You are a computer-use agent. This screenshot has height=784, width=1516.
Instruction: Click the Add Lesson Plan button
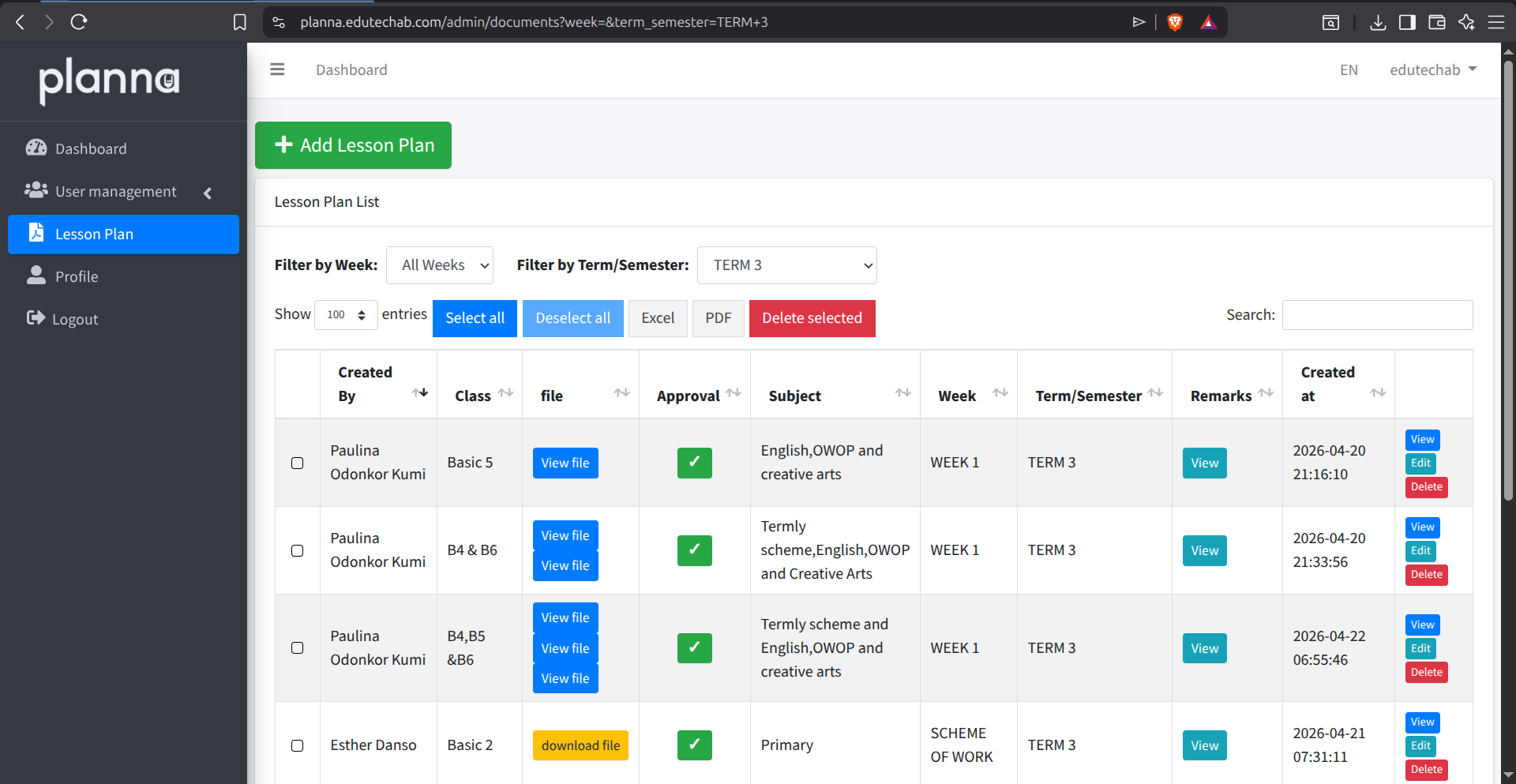[x=353, y=145]
